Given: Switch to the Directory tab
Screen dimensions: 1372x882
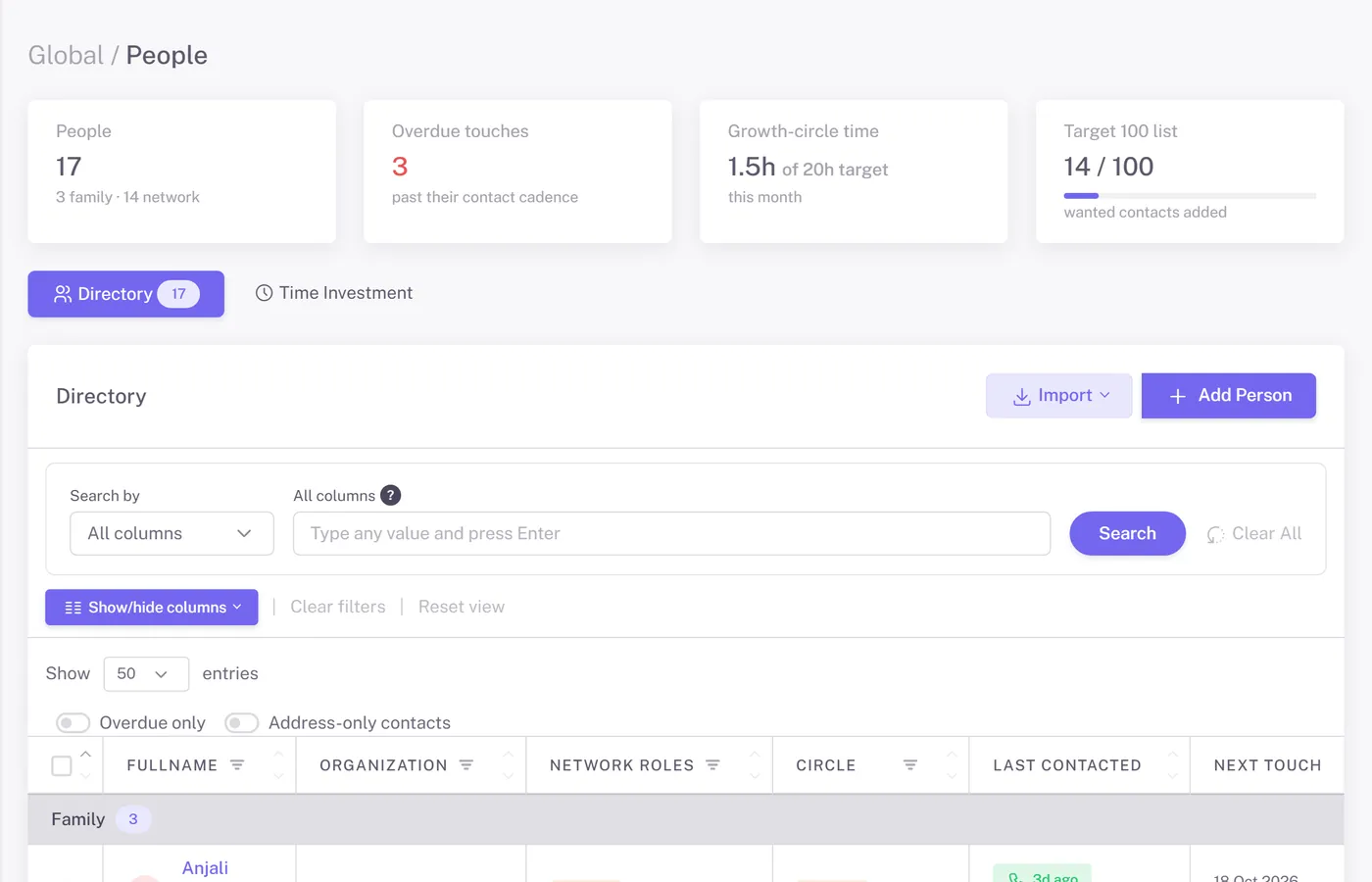Looking at the screenshot, I should pyautogui.click(x=125, y=294).
